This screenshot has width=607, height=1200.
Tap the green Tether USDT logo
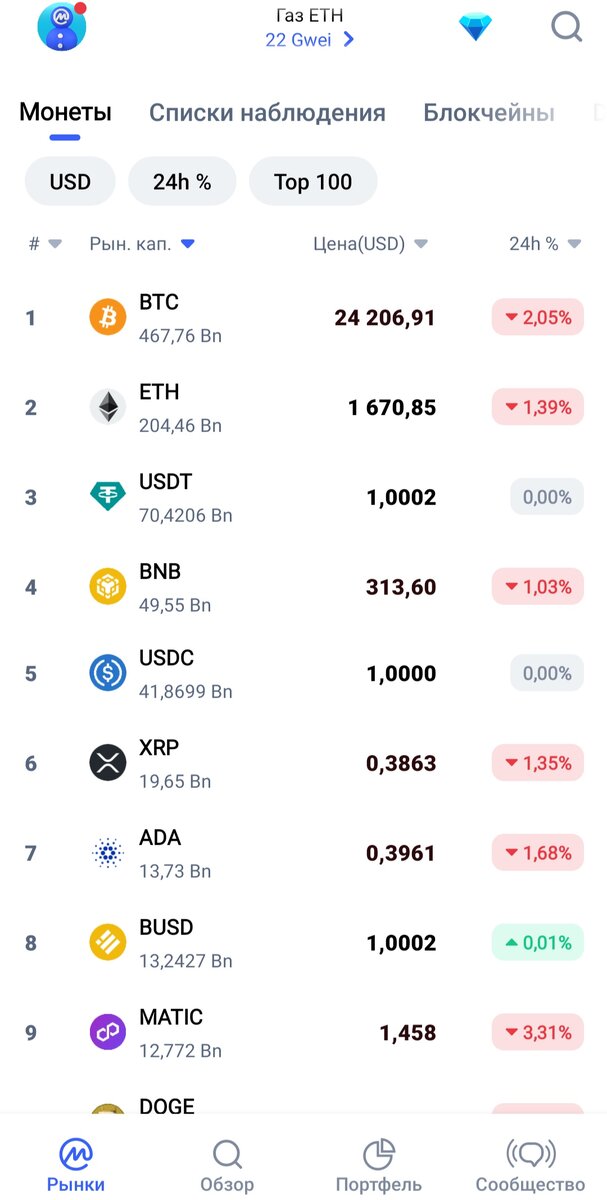point(108,497)
